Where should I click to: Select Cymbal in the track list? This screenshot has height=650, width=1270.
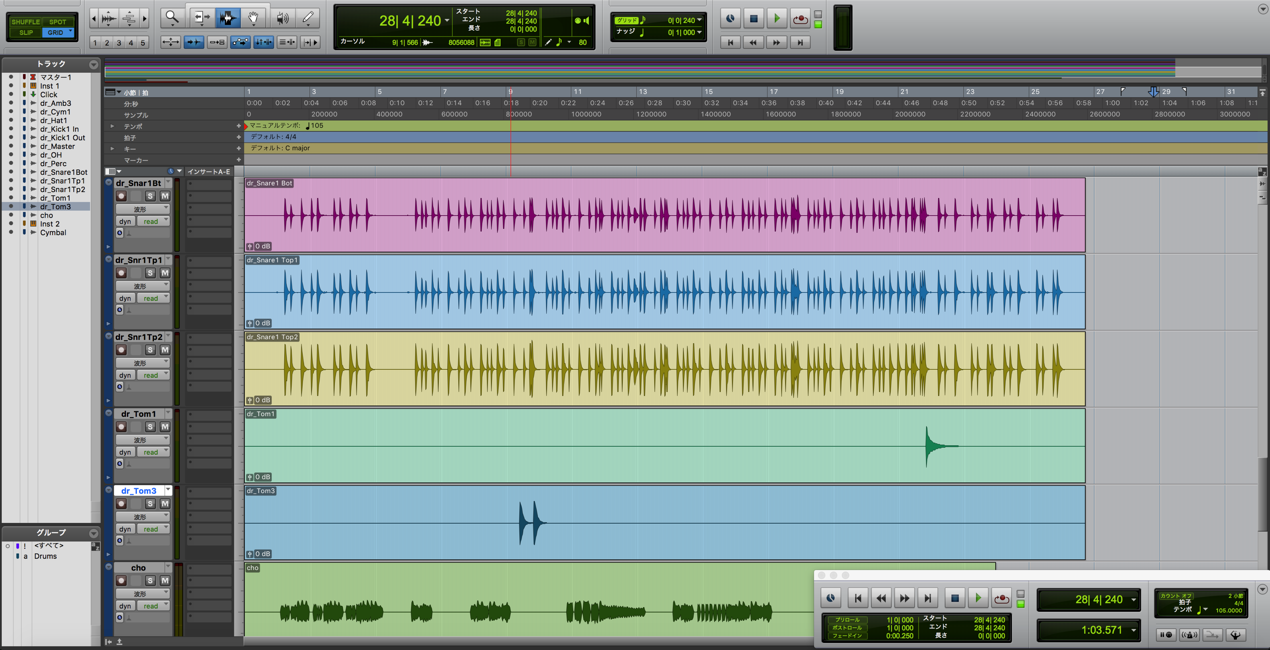(x=53, y=232)
